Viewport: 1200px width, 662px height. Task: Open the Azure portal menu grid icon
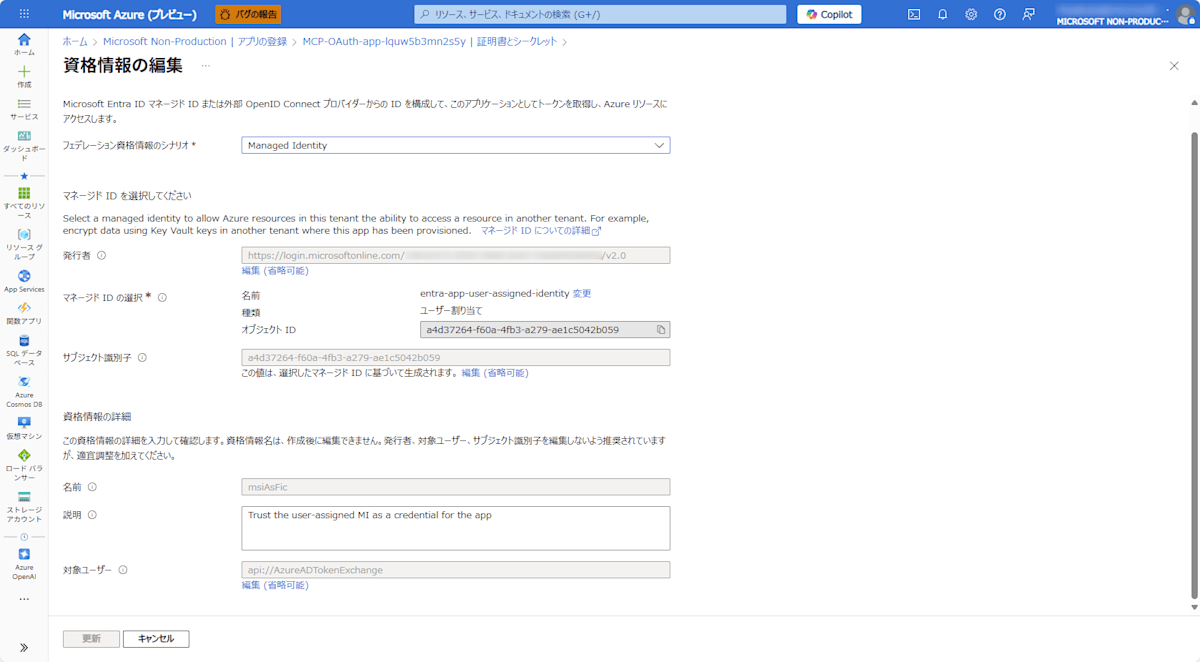tap(24, 14)
